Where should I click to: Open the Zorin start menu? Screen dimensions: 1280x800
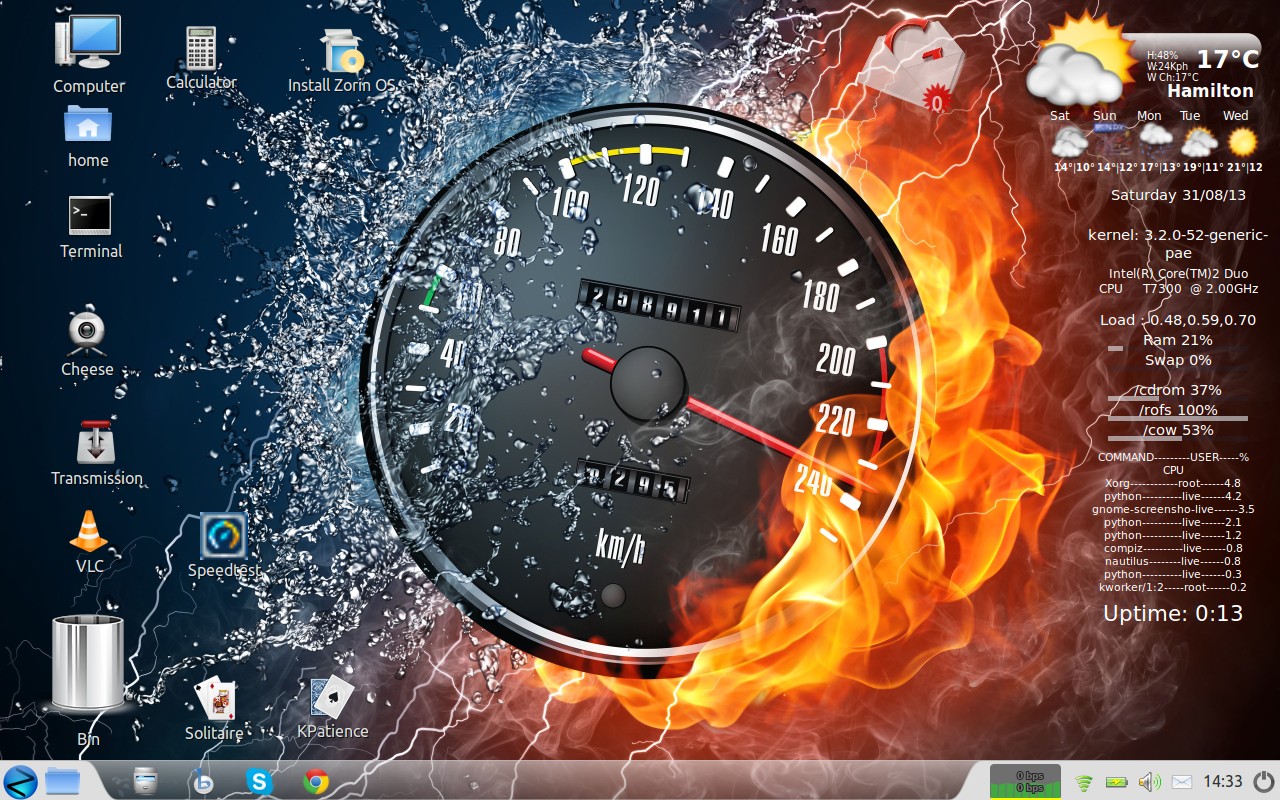20,781
